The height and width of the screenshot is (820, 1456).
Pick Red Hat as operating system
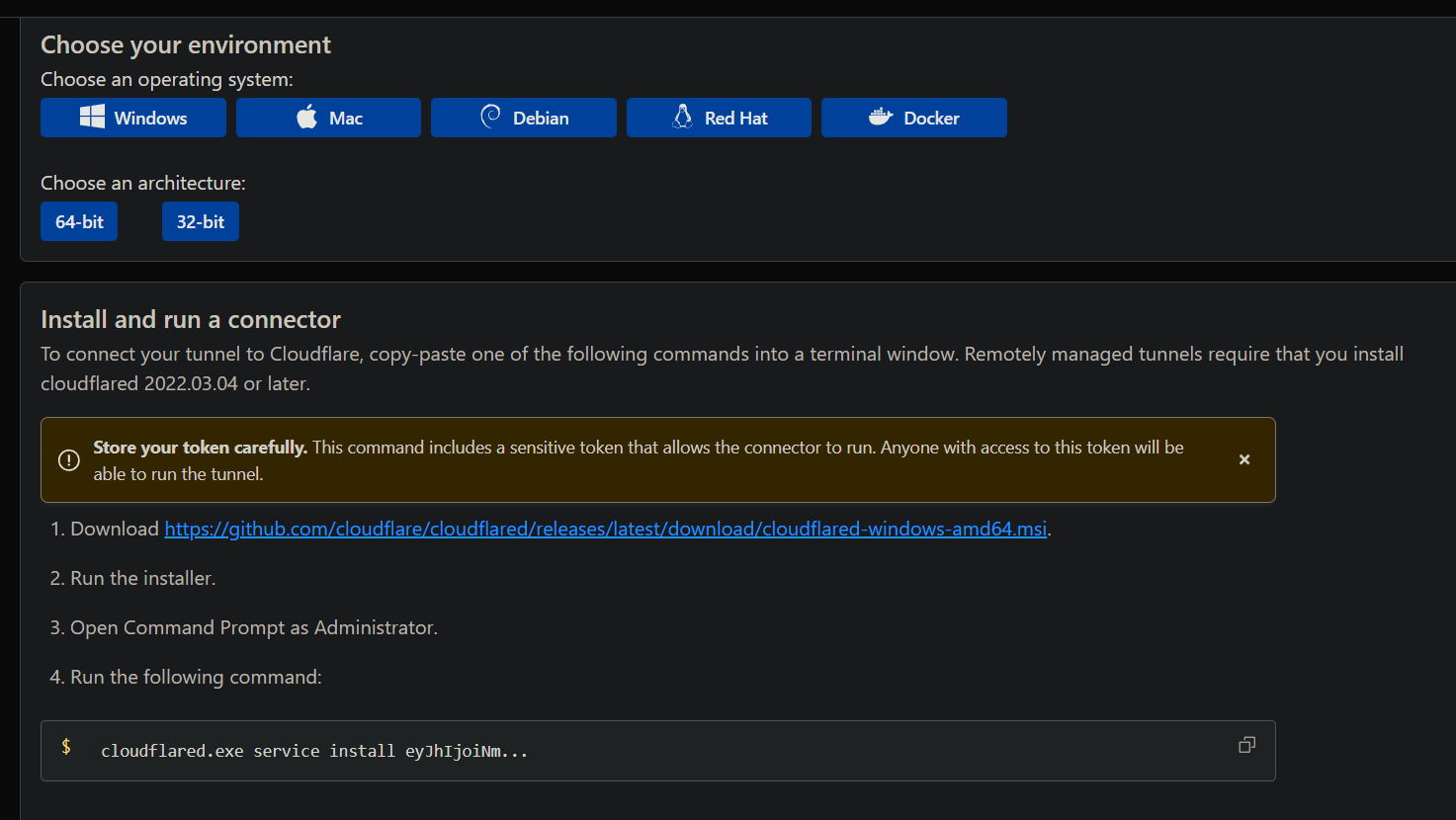tap(719, 118)
